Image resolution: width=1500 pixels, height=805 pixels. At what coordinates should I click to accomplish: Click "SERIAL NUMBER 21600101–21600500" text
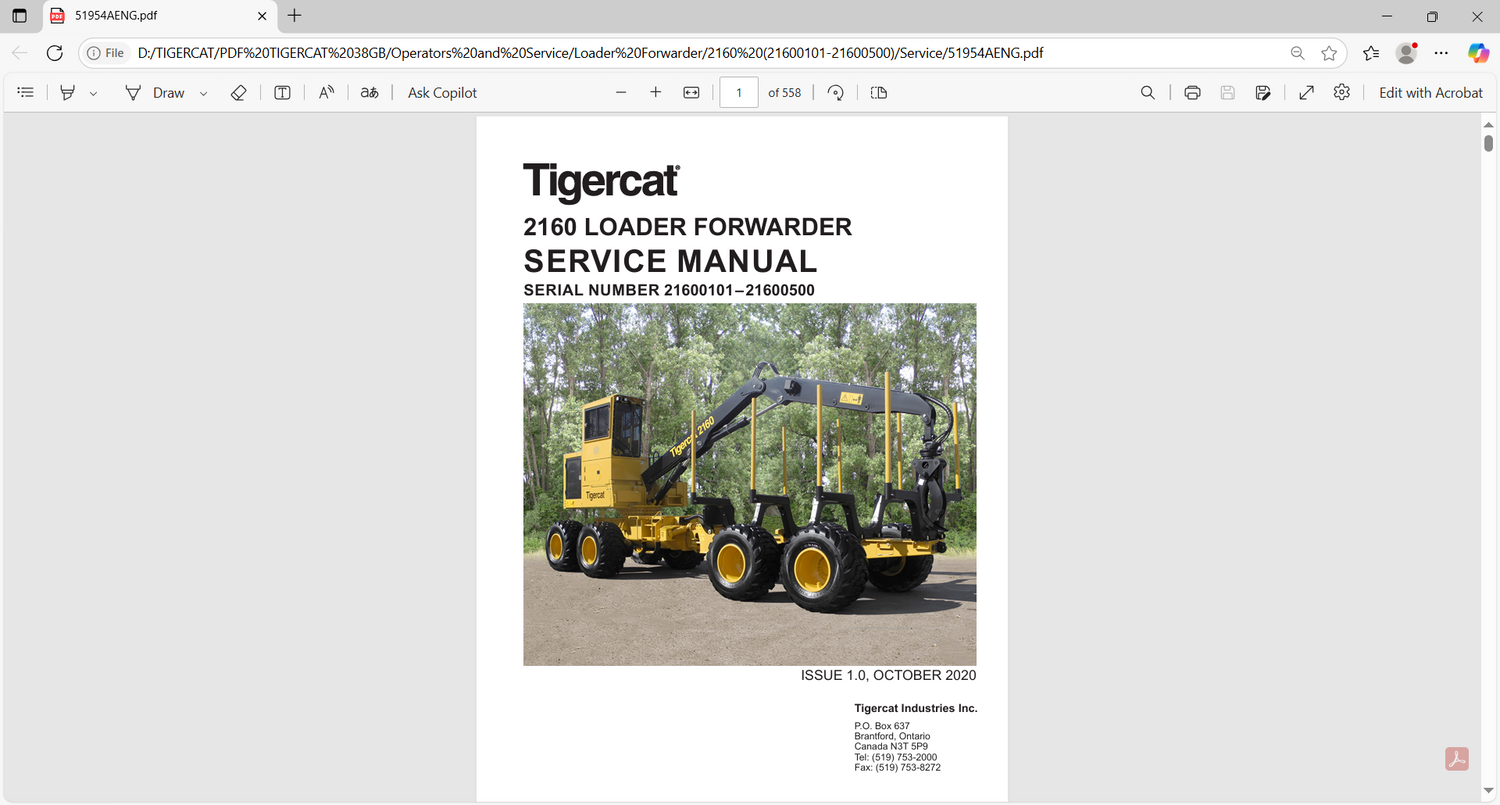pos(669,290)
